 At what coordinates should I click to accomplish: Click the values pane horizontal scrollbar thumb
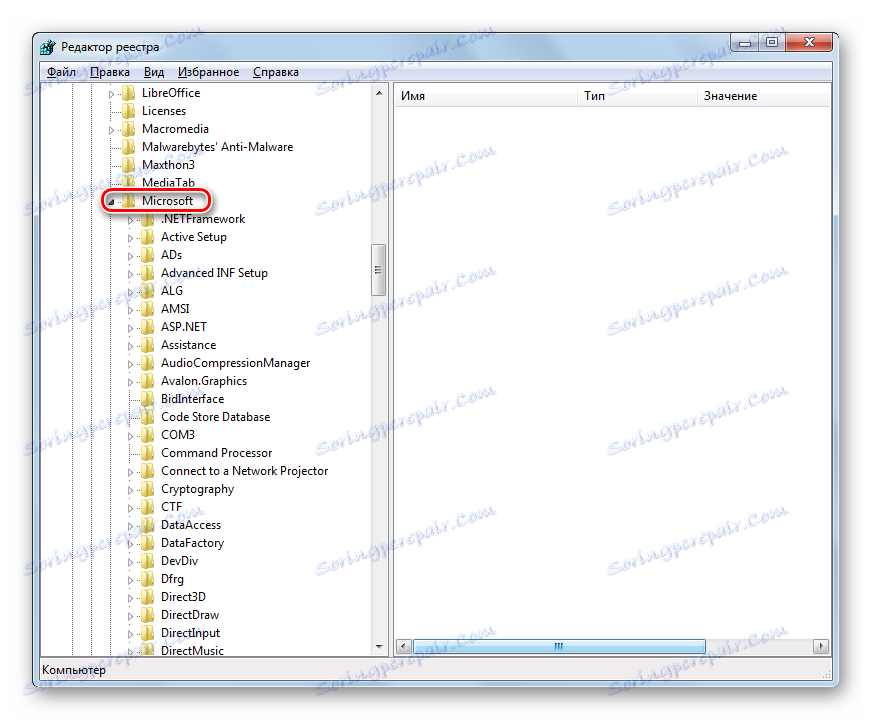coord(559,646)
